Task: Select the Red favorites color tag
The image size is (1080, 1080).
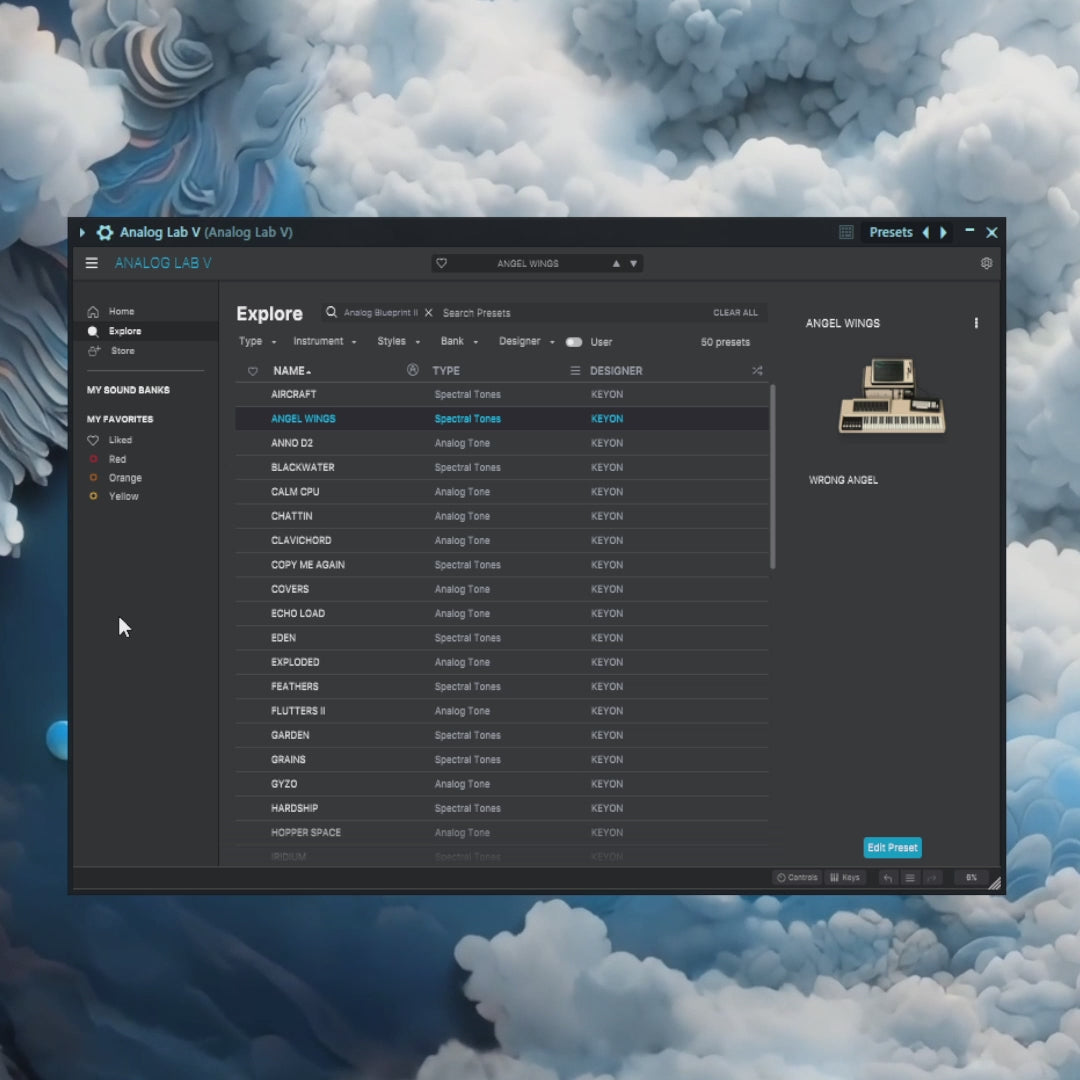Action: [117, 459]
